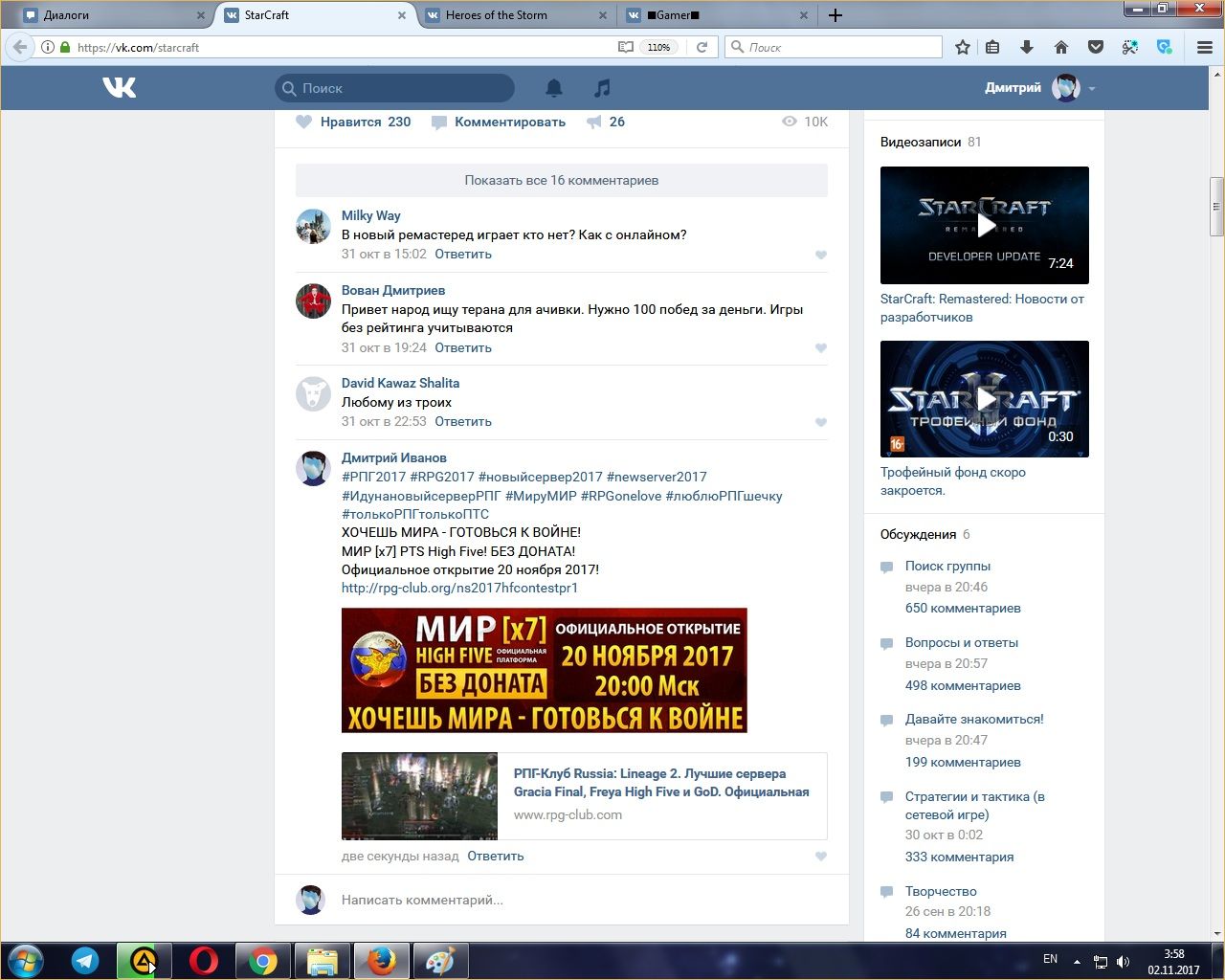Screen dimensions: 1225x980
Task: Toggle Нравится on the post
Action: (x=352, y=122)
